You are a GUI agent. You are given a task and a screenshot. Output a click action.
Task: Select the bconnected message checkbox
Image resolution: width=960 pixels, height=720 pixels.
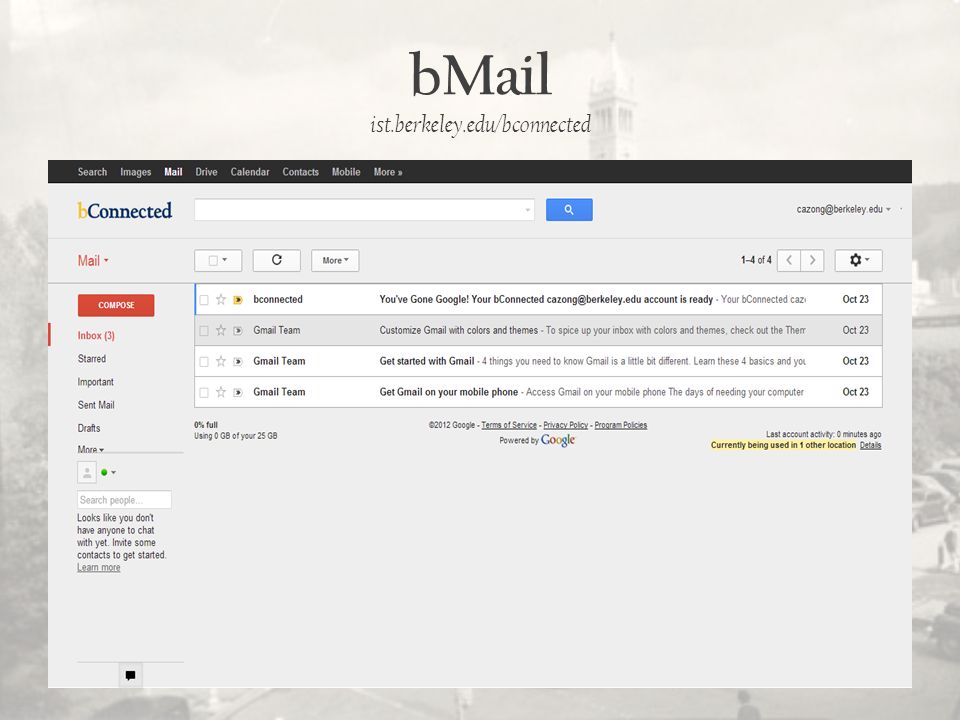click(x=204, y=300)
